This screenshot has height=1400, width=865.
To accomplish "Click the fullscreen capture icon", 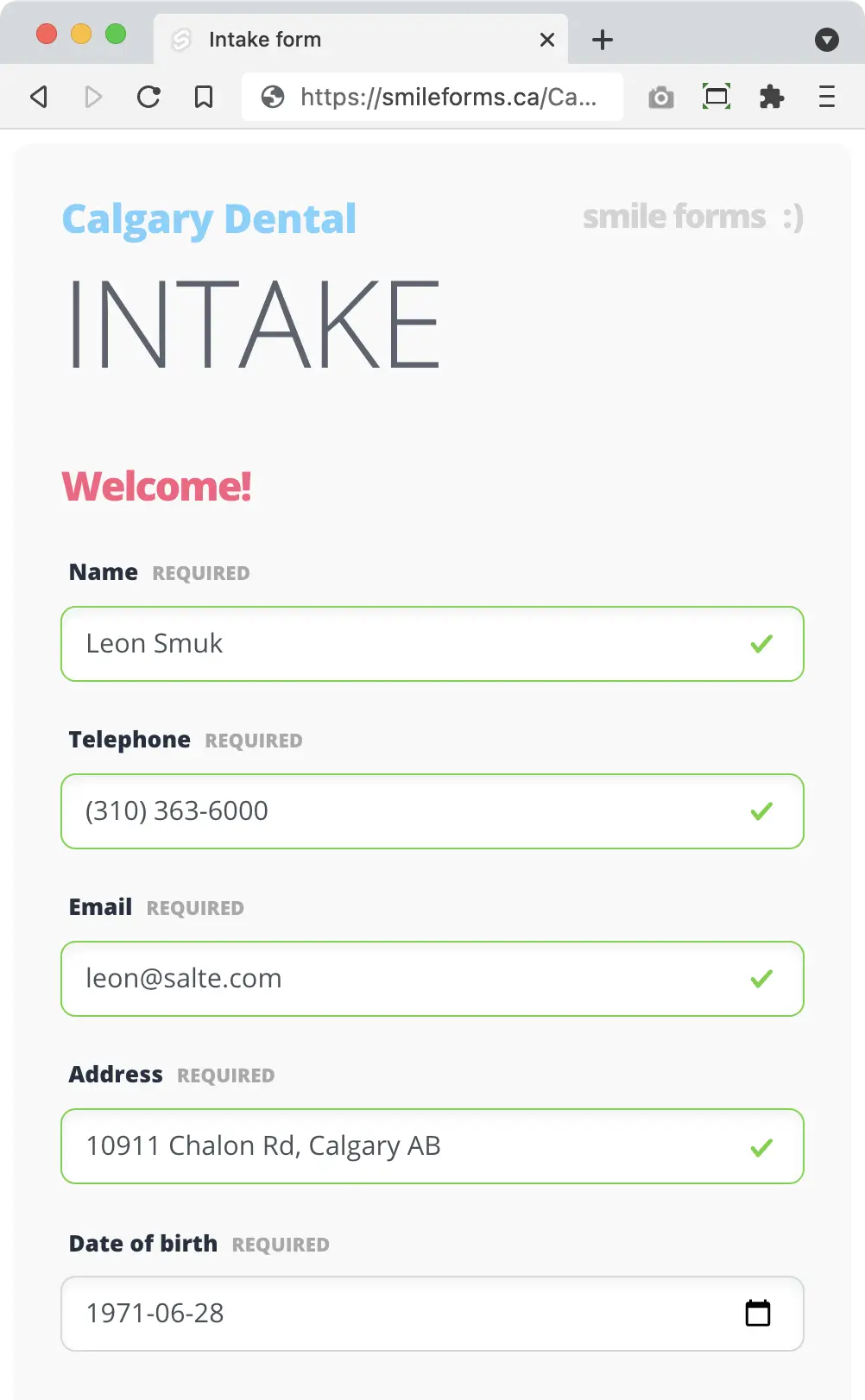I will 717,97.
